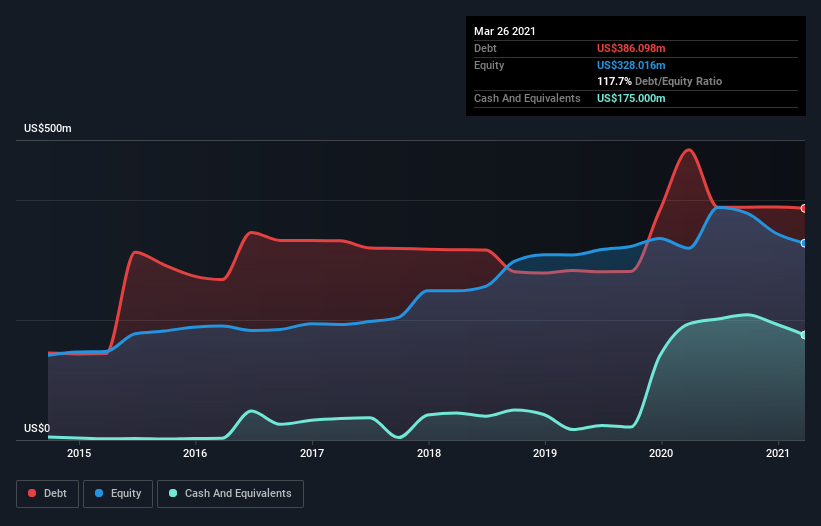This screenshot has height=526, width=821.
Task: Click the 2021 x-axis label
Action: pos(778,453)
